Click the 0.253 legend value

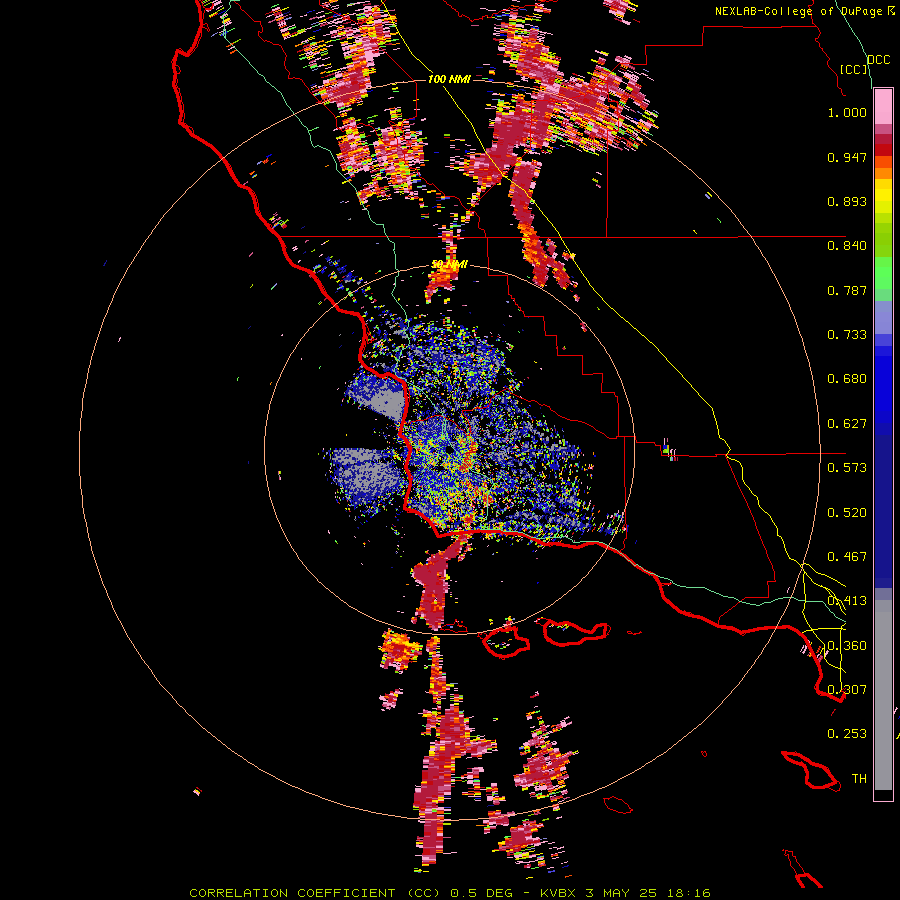[847, 734]
